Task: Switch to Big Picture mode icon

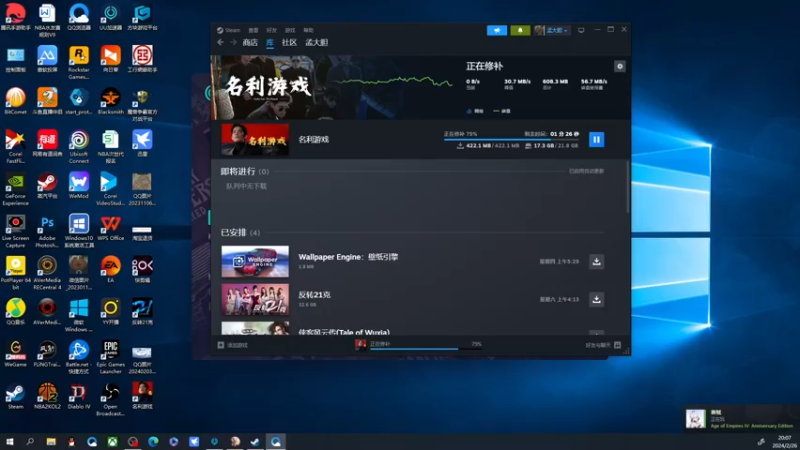Action: [581, 30]
